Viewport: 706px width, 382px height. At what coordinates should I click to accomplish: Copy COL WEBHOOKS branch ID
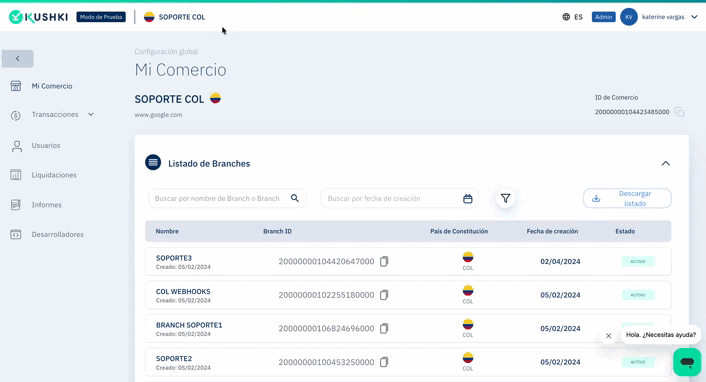384,295
